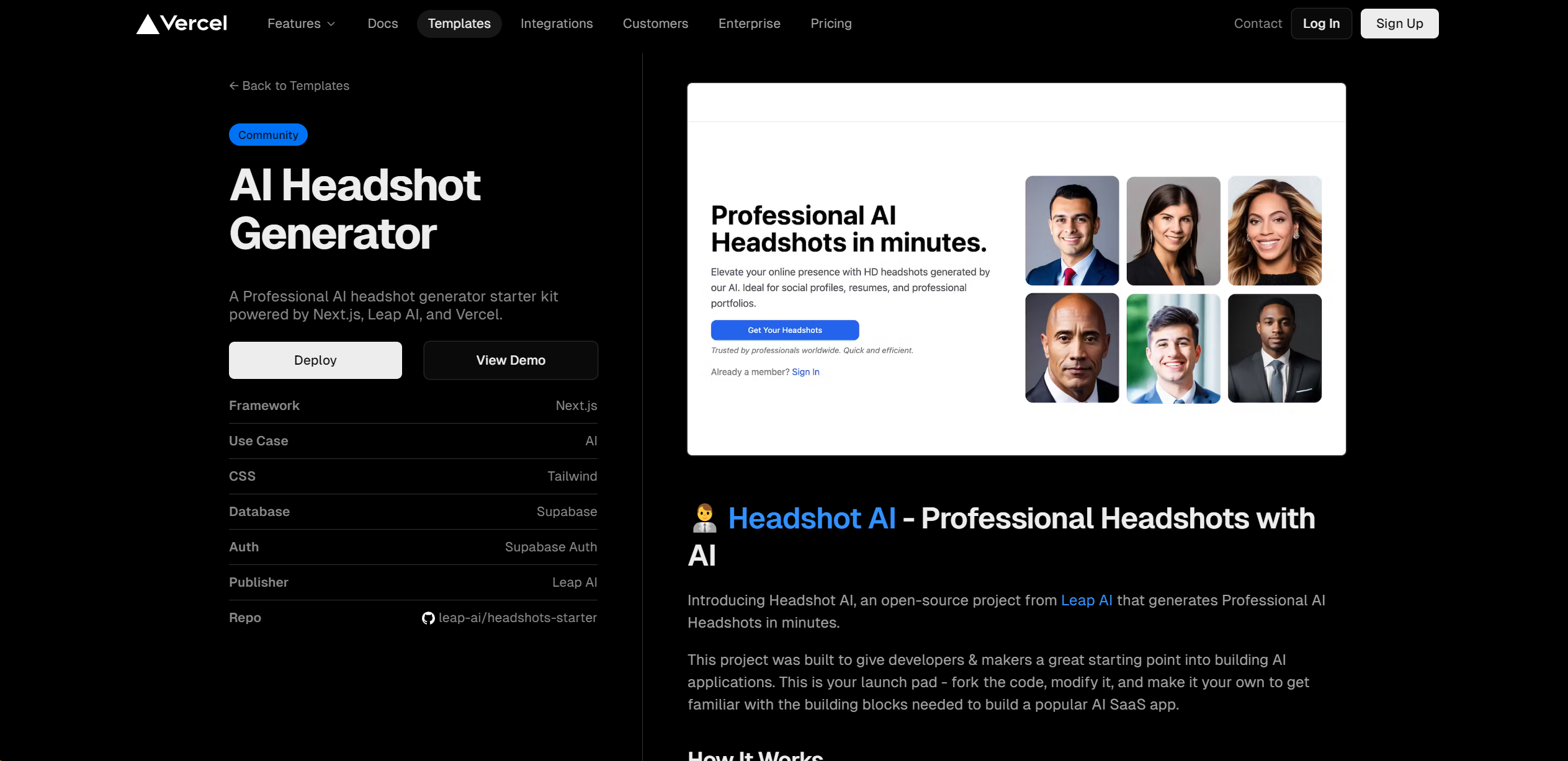
Task: Click the Deploy button
Action: (x=315, y=360)
